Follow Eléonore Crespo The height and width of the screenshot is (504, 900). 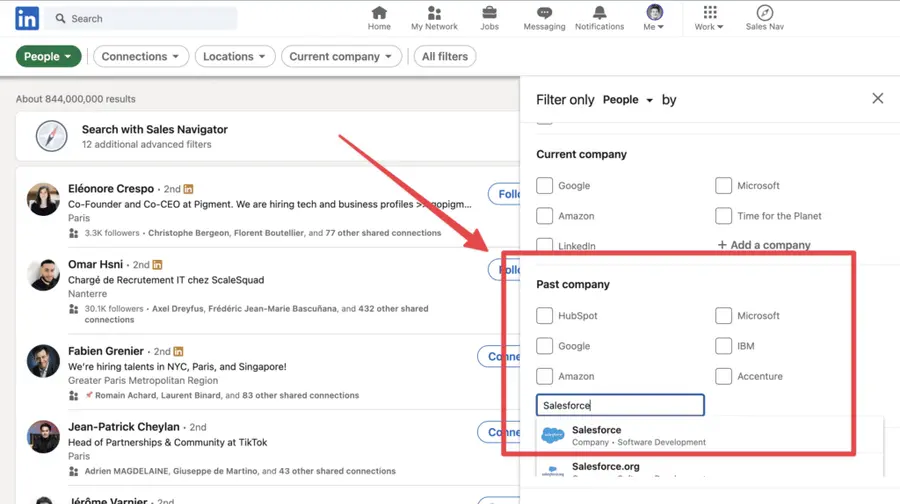[504, 194]
